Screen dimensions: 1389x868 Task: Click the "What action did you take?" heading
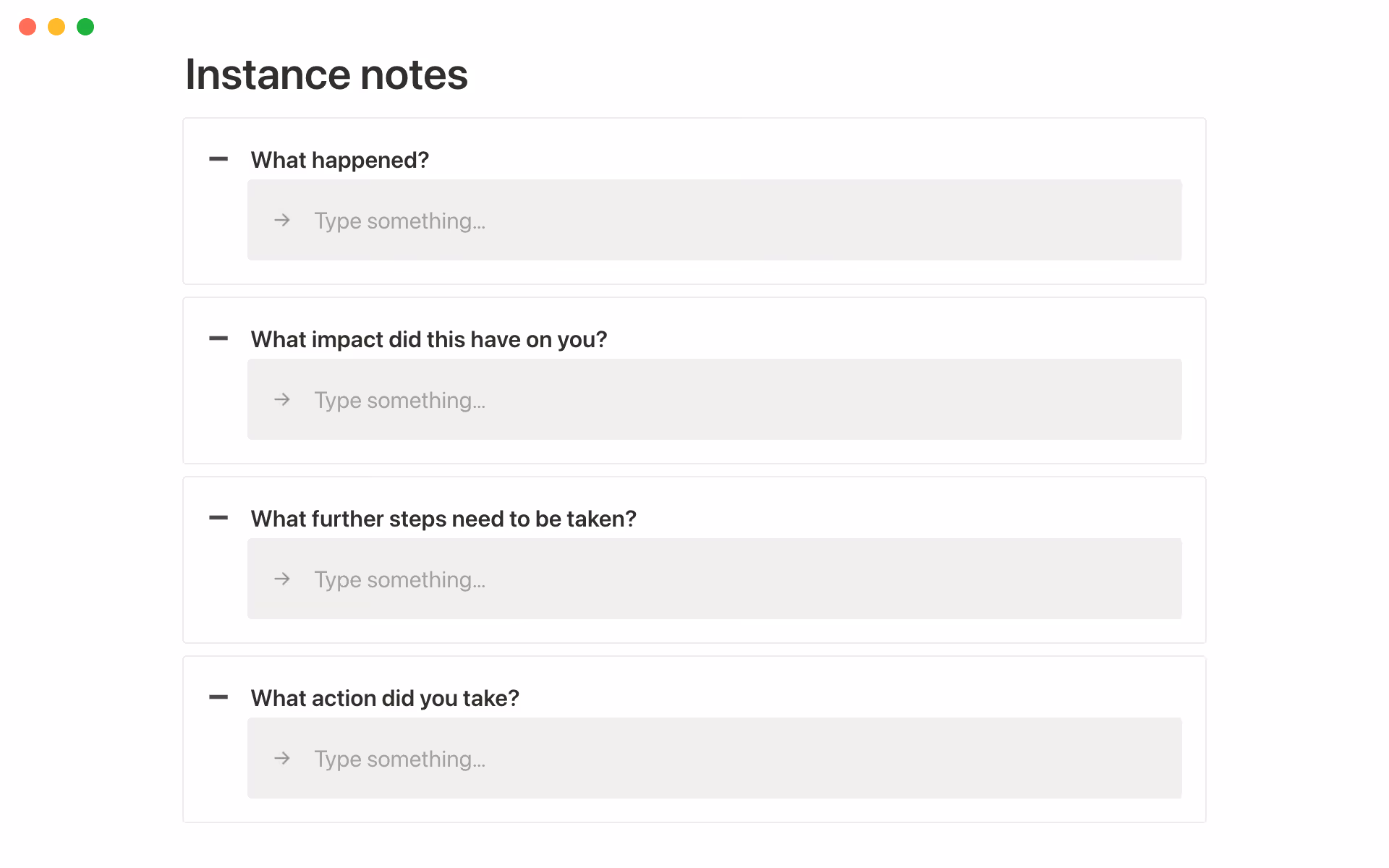384,698
